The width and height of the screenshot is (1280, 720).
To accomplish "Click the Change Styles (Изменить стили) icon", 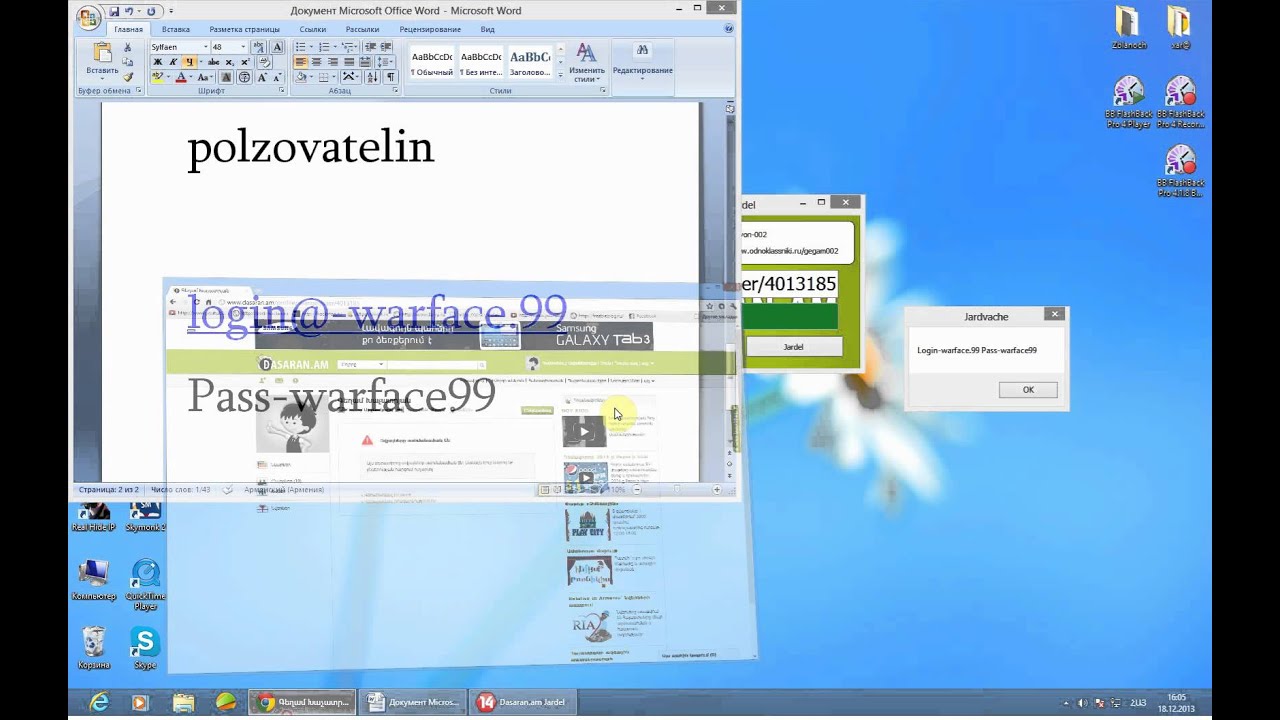I will pyautogui.click(x=586, y=61).
